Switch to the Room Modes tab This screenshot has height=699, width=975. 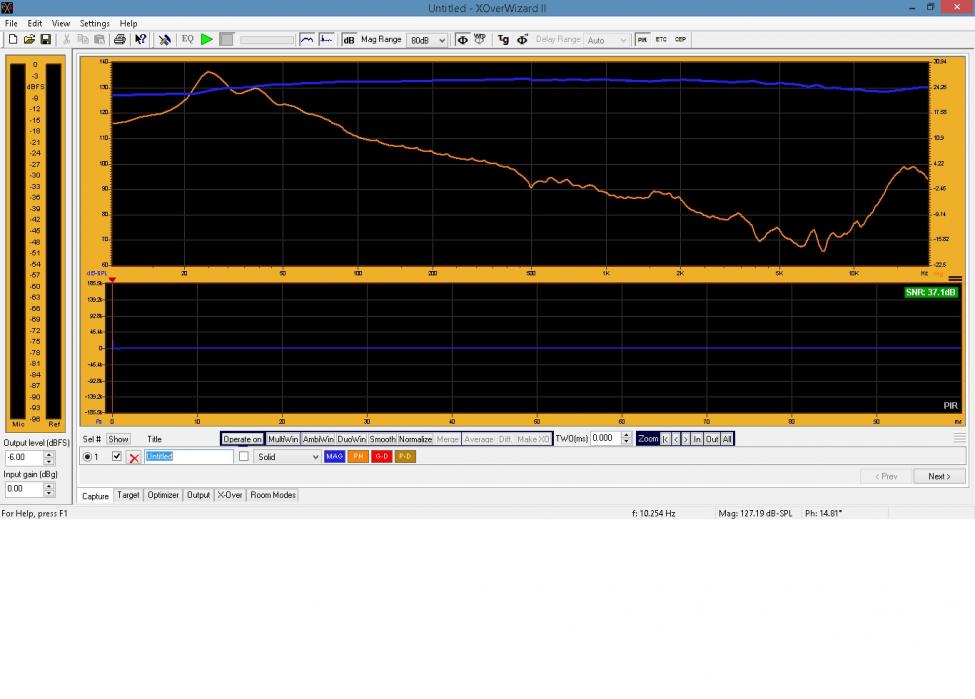(x=273, y=495)
